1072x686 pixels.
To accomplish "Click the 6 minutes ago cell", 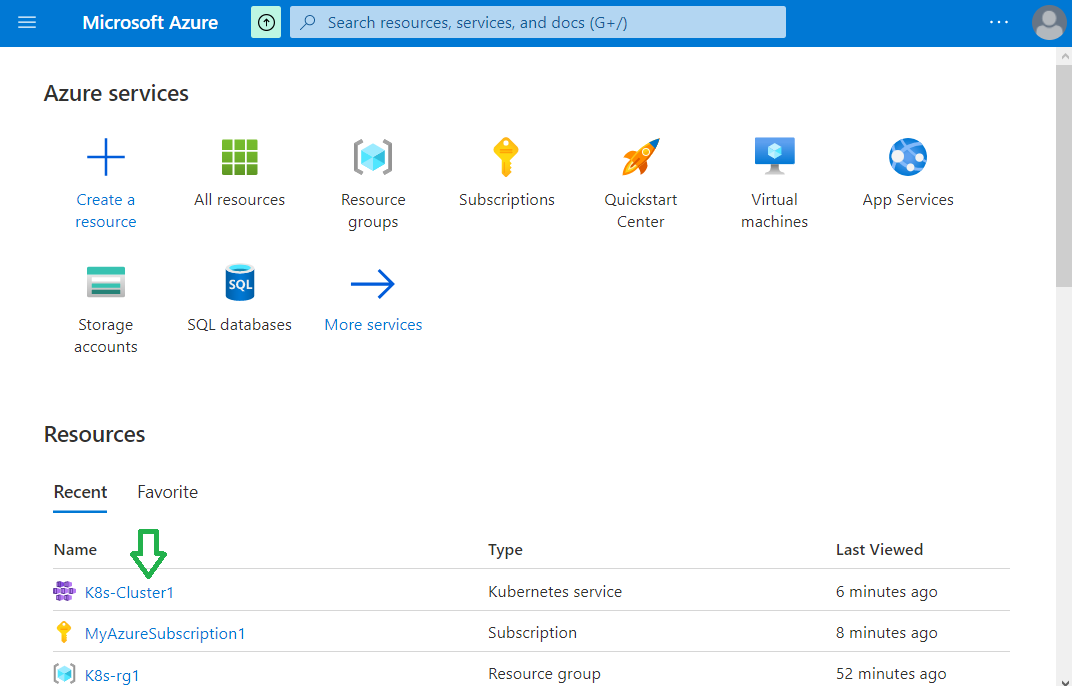I will click(x=887, y=592).
